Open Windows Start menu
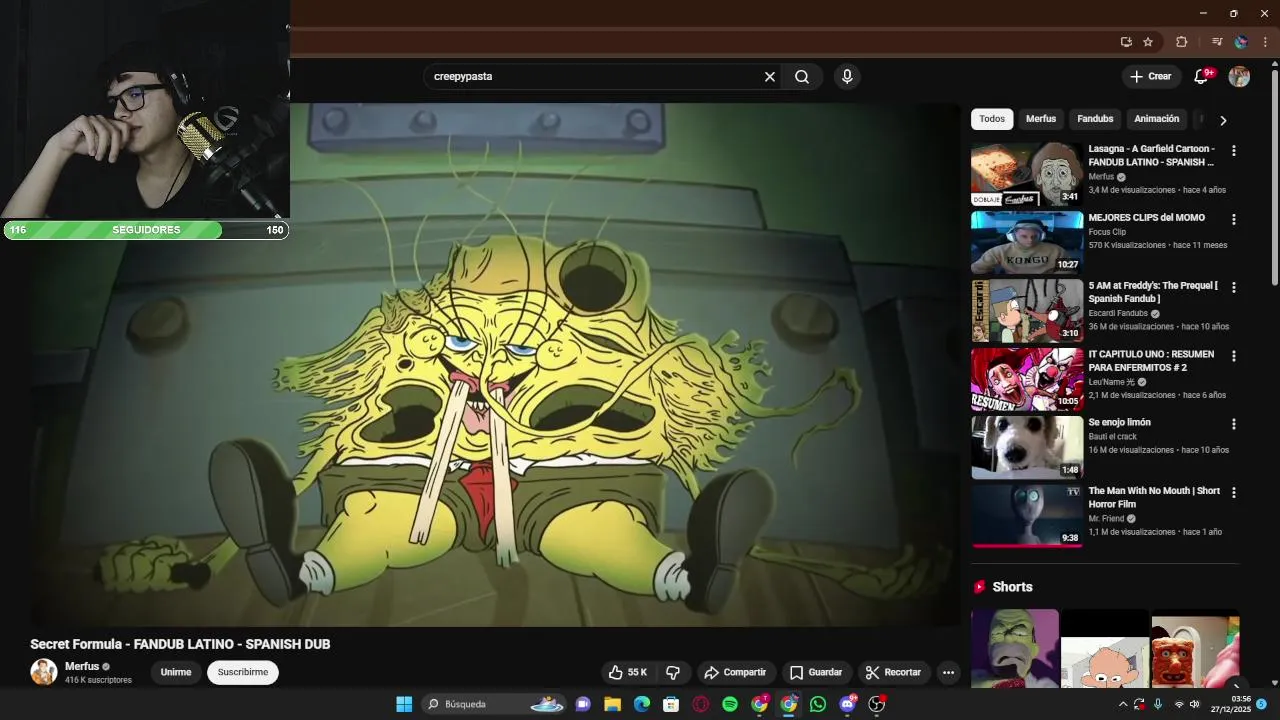The height and width of the screenshot is (720, 1280). tap(404, 704)
